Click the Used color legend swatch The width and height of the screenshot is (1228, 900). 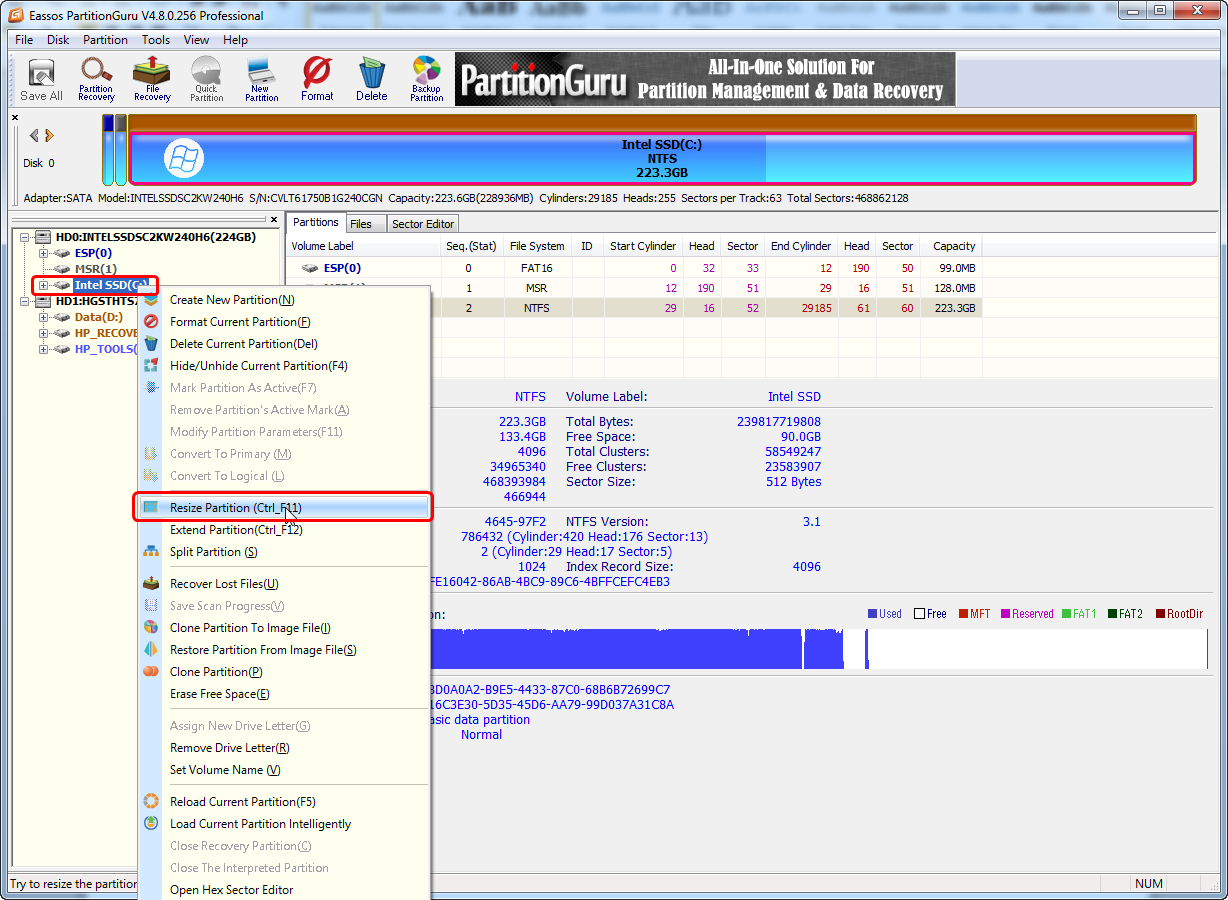pos(873,614)
